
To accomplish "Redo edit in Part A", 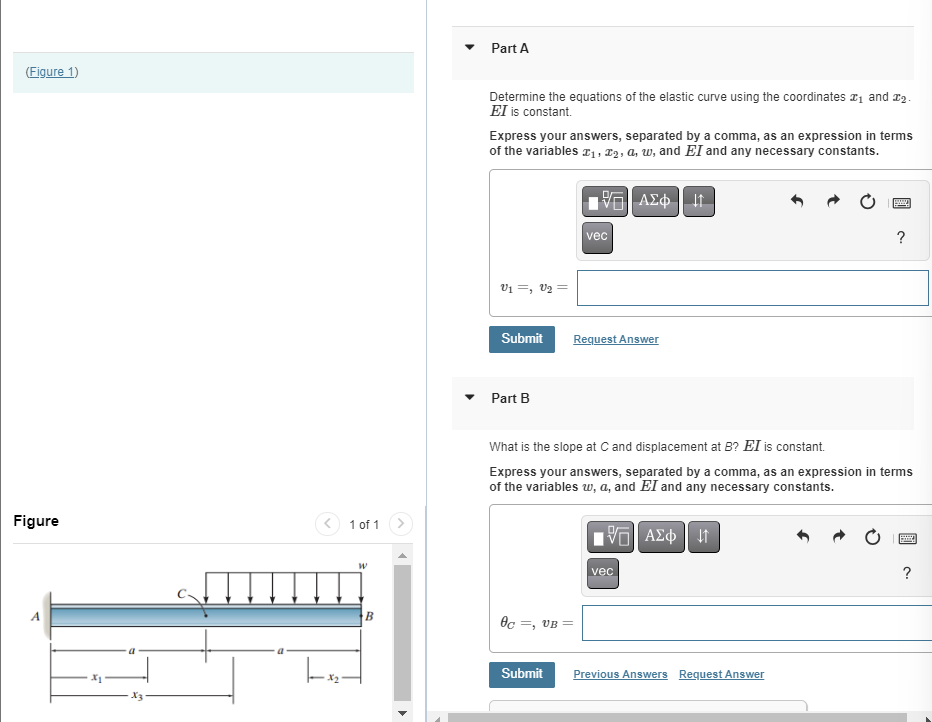I will tap(833, 201).
